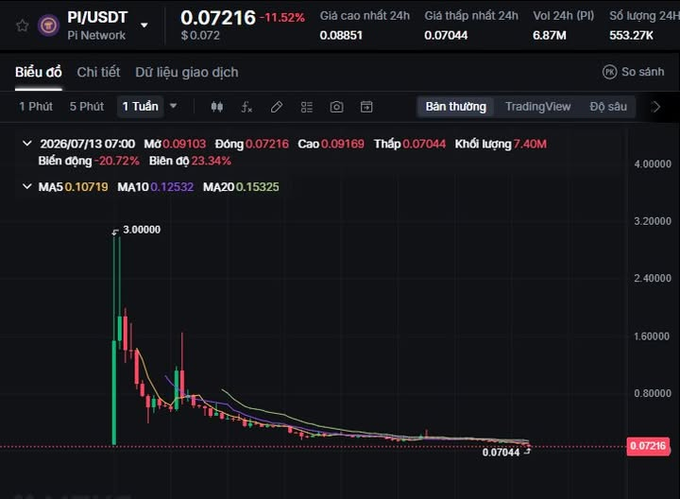This screenshot has height=499, width=680.
Task: Click the Vol 24h (PI) value 6.87M
Action: (549, 35)
